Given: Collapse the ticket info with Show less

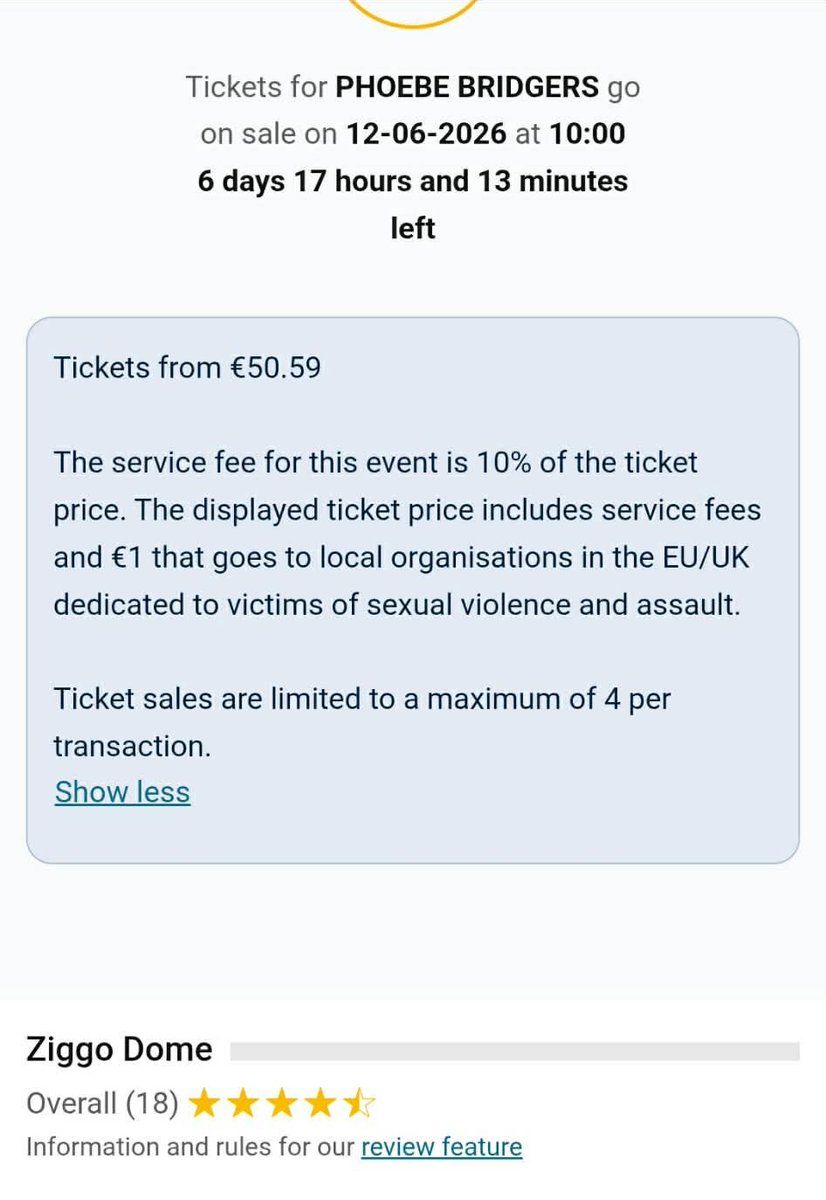Looking at the screenshot, I should (x=122, y=792).
